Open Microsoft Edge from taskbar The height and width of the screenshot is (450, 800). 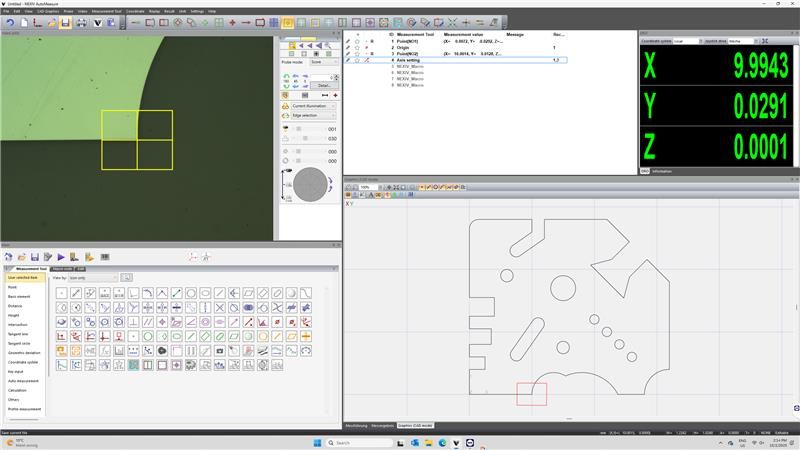pos(442,443)
